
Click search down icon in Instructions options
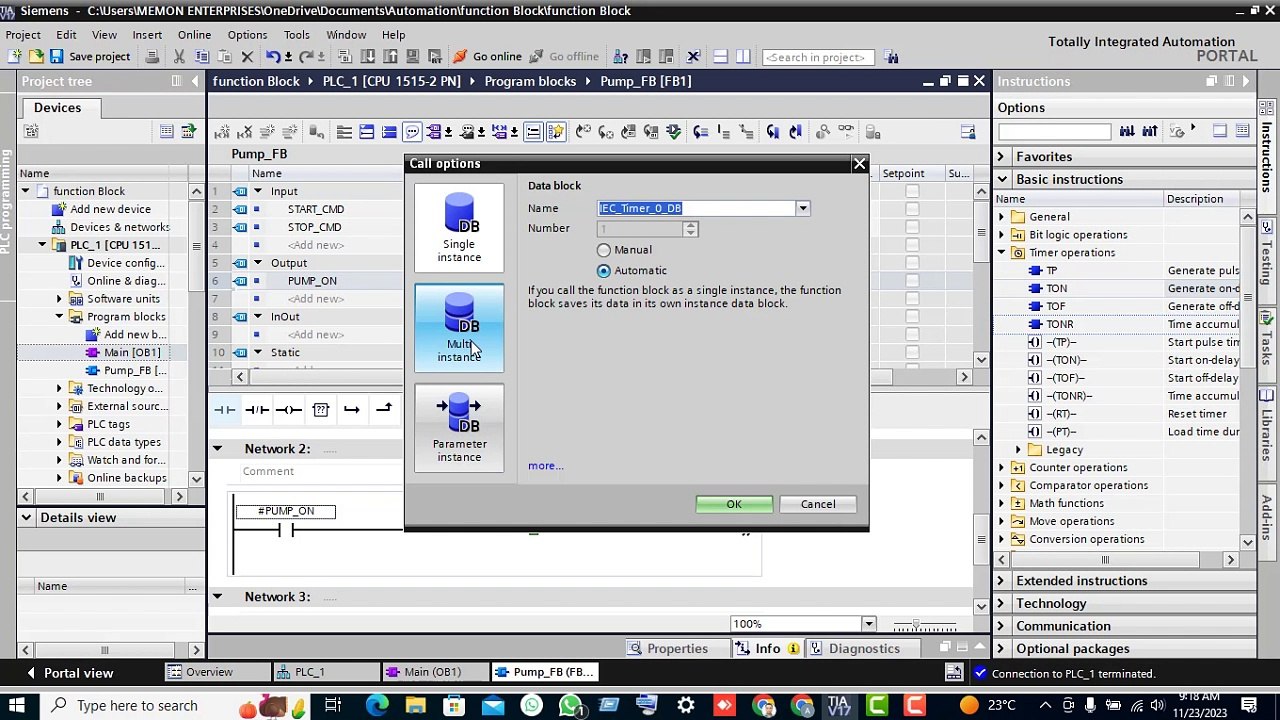(1127, 131)
